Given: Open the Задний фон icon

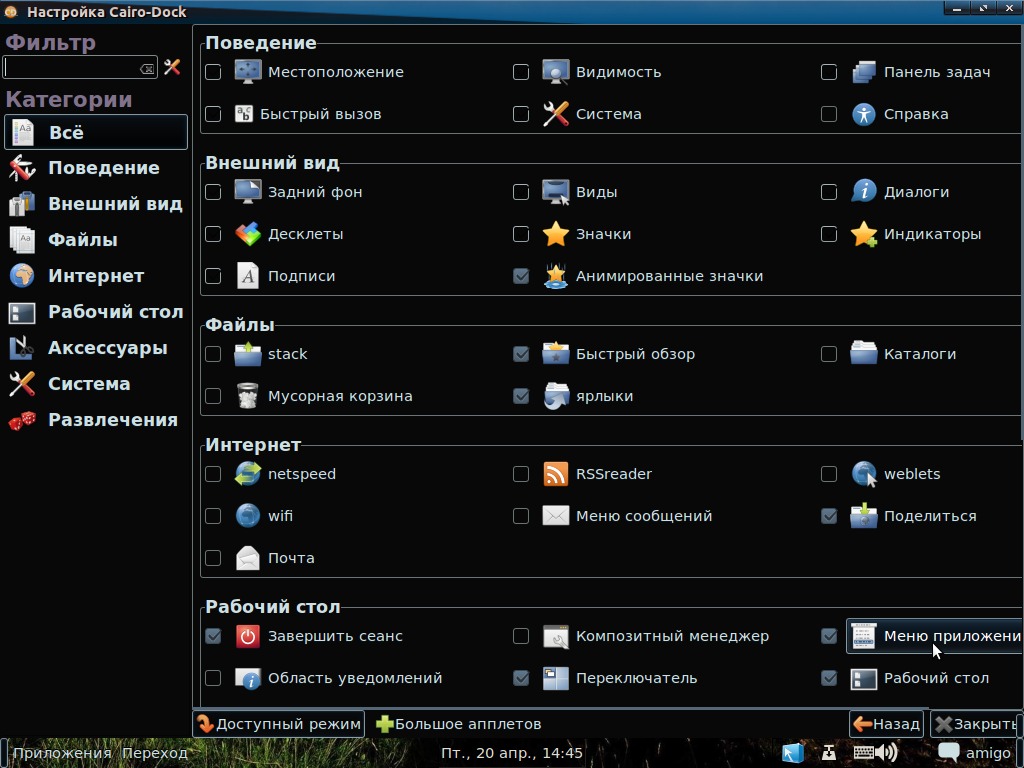Looking at the screenshot, I should 248,192.
